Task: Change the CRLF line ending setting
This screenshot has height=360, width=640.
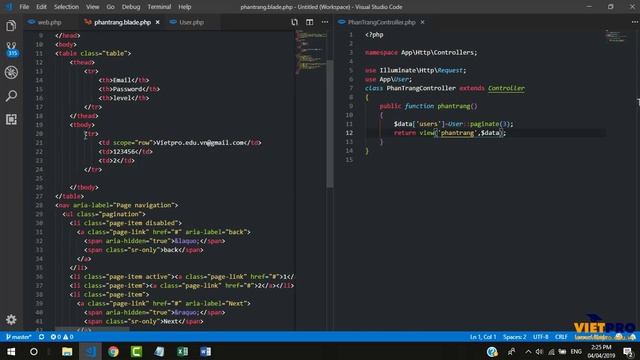Action: tap(561, 337)
